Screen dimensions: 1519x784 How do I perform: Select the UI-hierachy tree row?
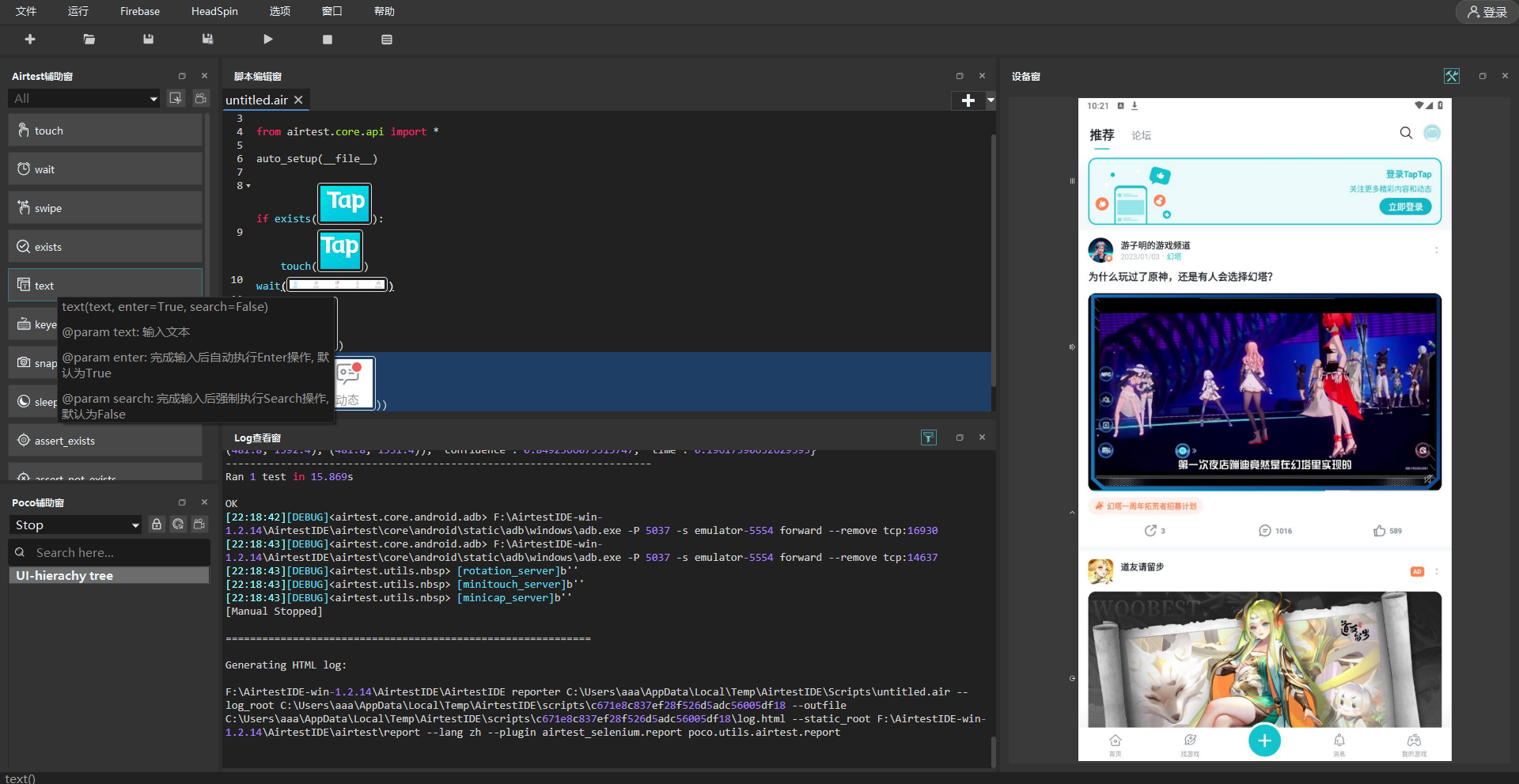pos(109,575)
